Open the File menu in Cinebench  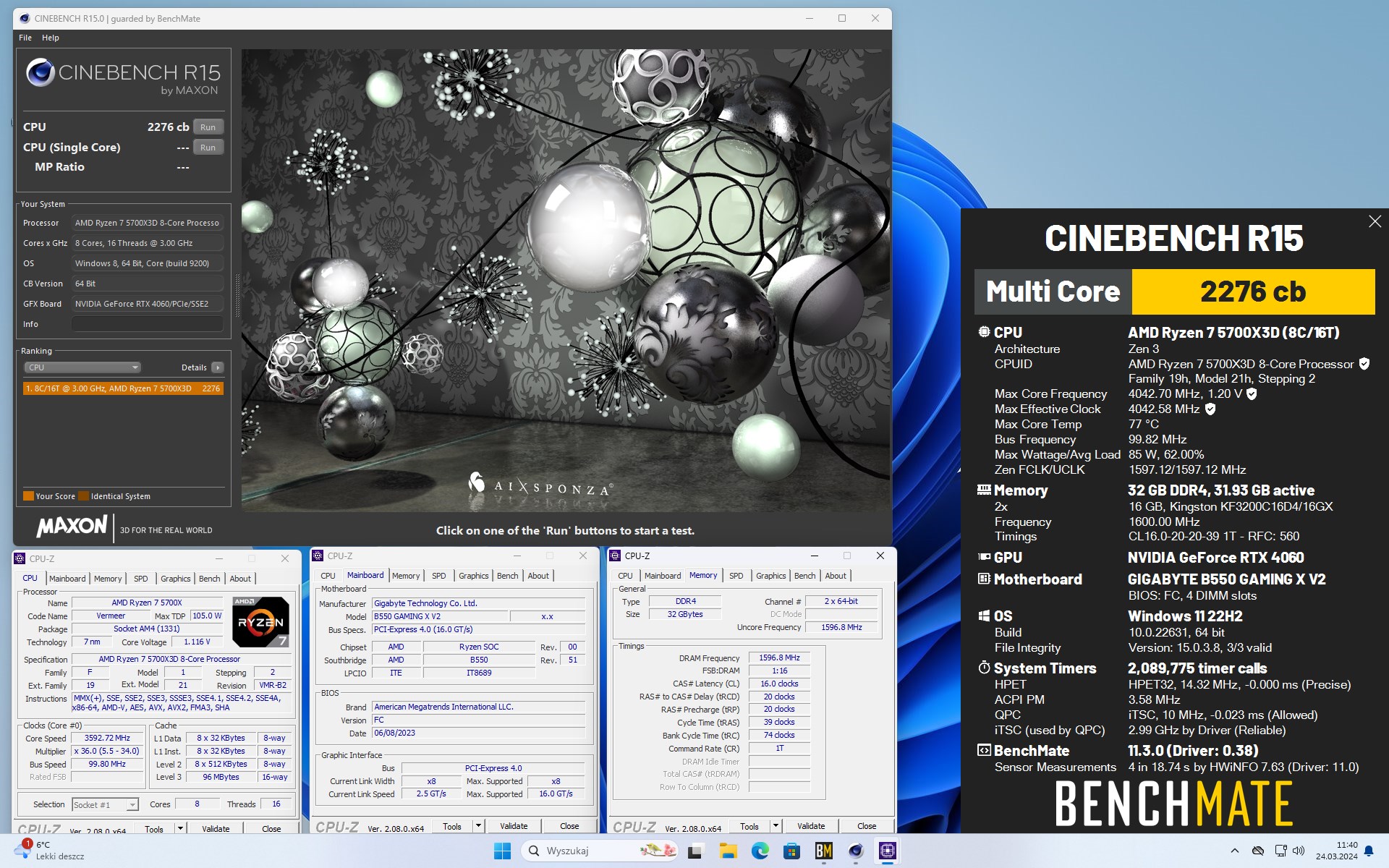25,38
